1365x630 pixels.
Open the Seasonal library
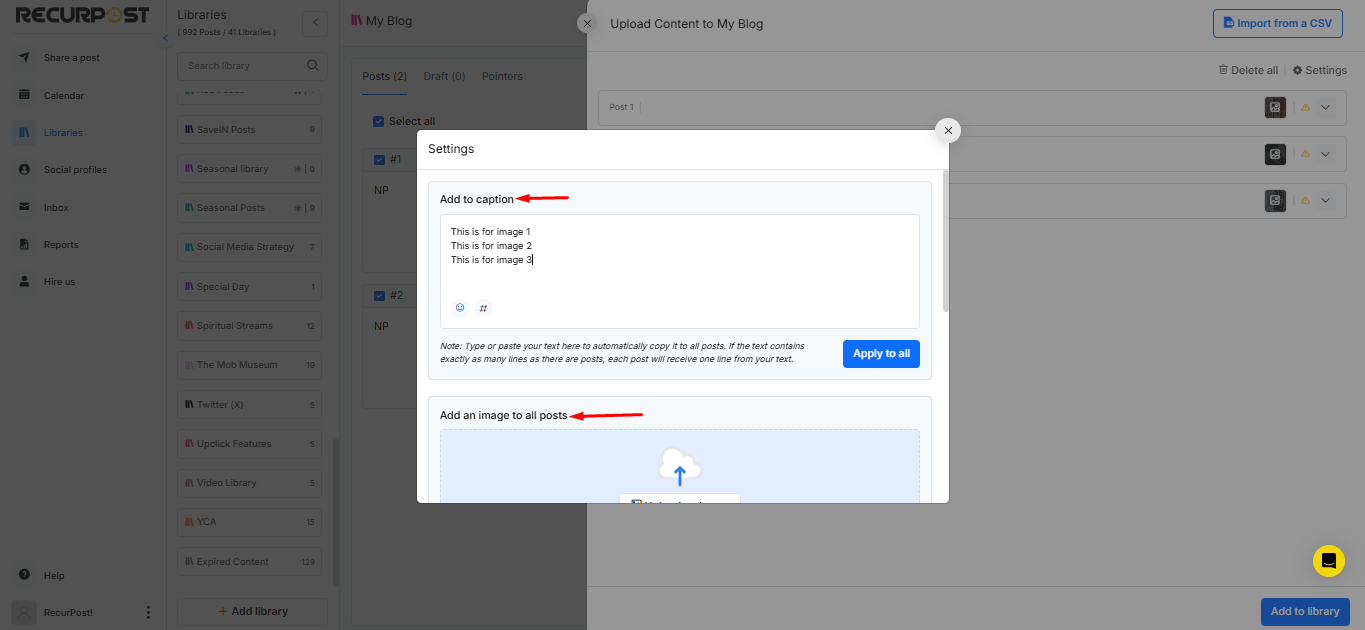click(250, 169)
